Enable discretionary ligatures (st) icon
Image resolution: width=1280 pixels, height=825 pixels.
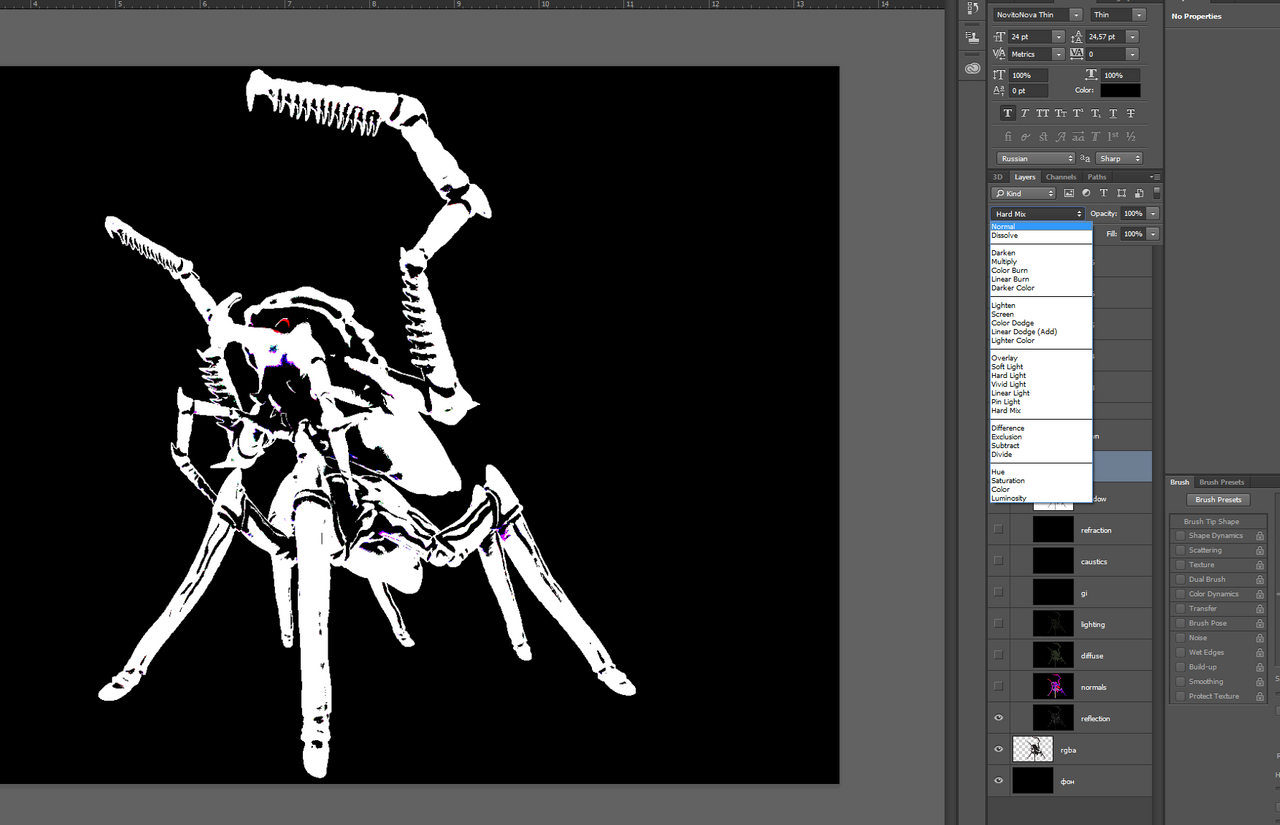pyautogui.click(x=1043, y=137)
